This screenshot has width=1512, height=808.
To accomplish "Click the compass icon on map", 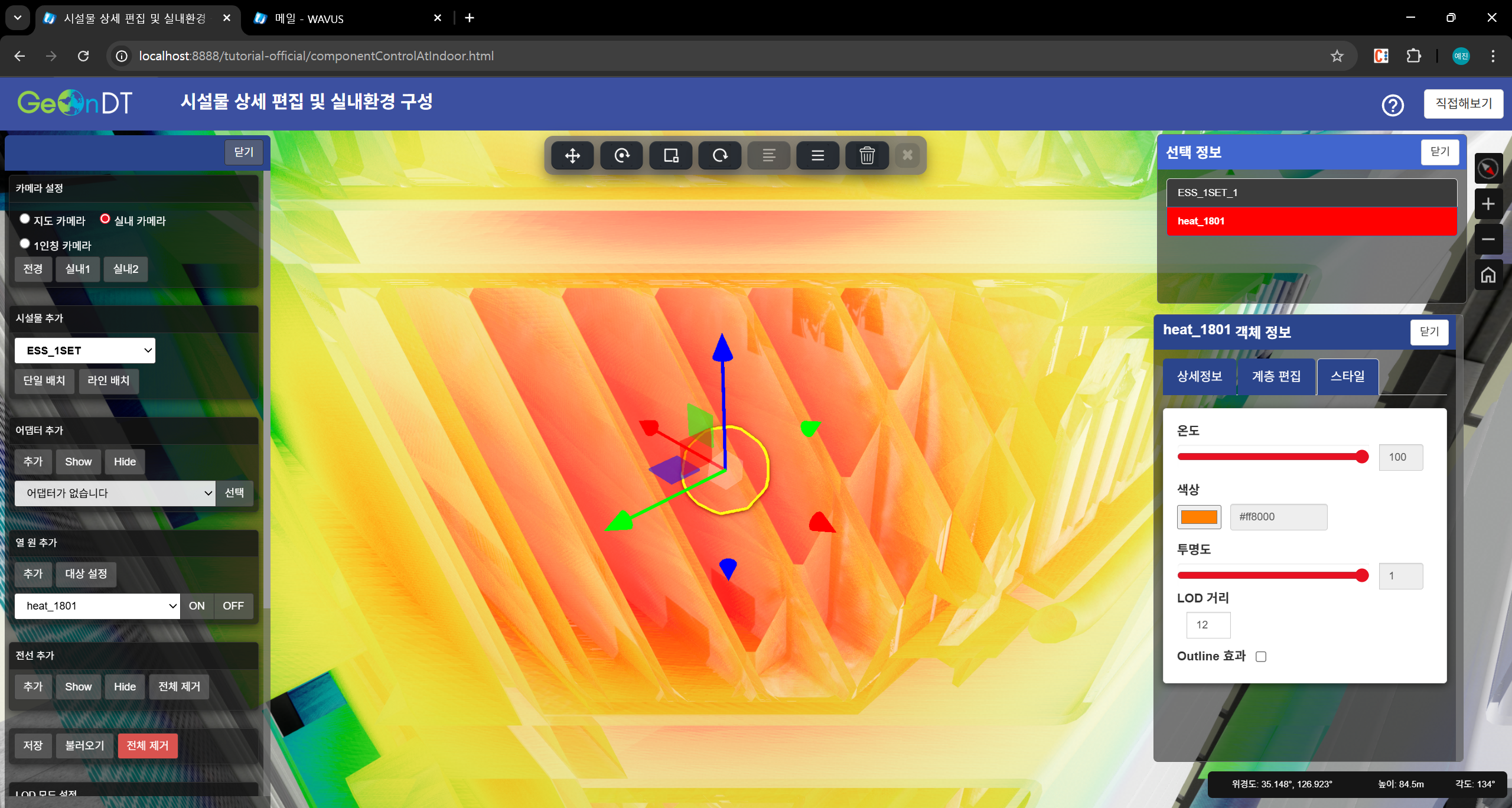I will coord(1488,169).
